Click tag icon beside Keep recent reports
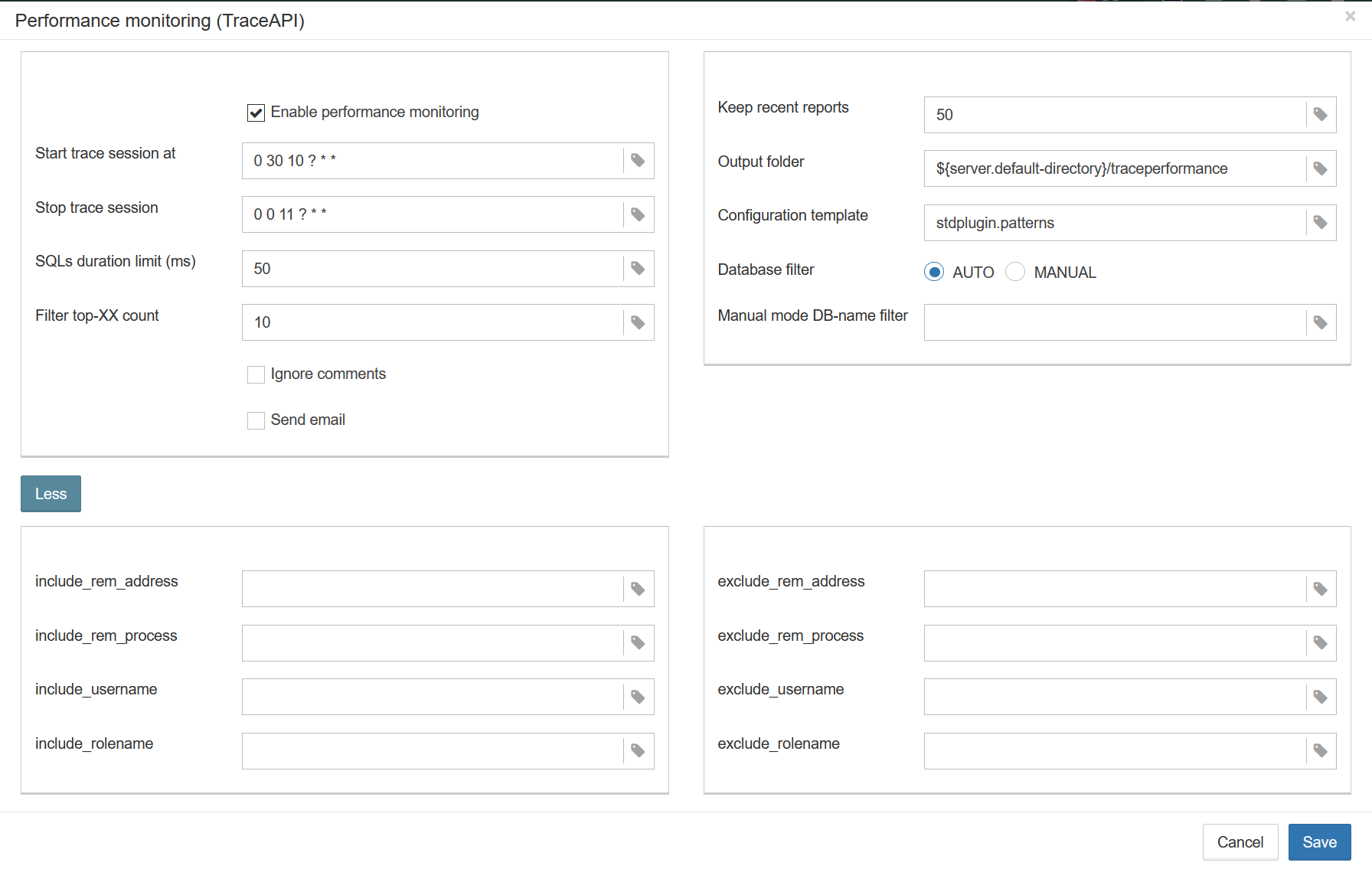Viewport: 1372px width, 869px height. coord(1321,115)
